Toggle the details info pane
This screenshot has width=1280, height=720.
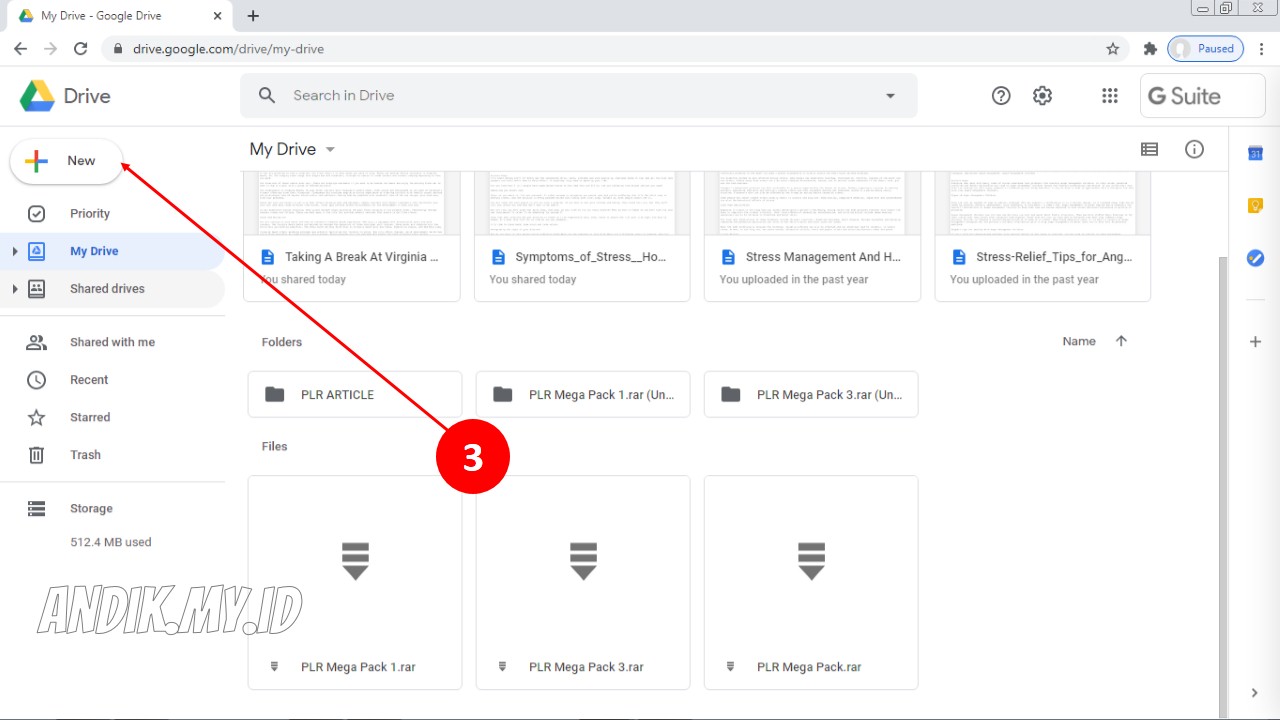[x=1194, y=148]
